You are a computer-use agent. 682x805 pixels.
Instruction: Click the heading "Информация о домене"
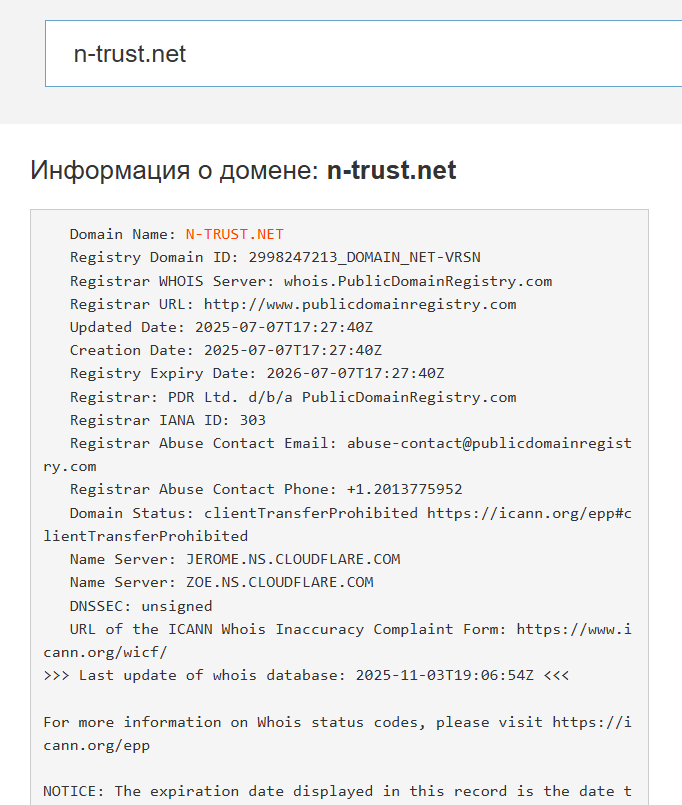tap(243, 170)
